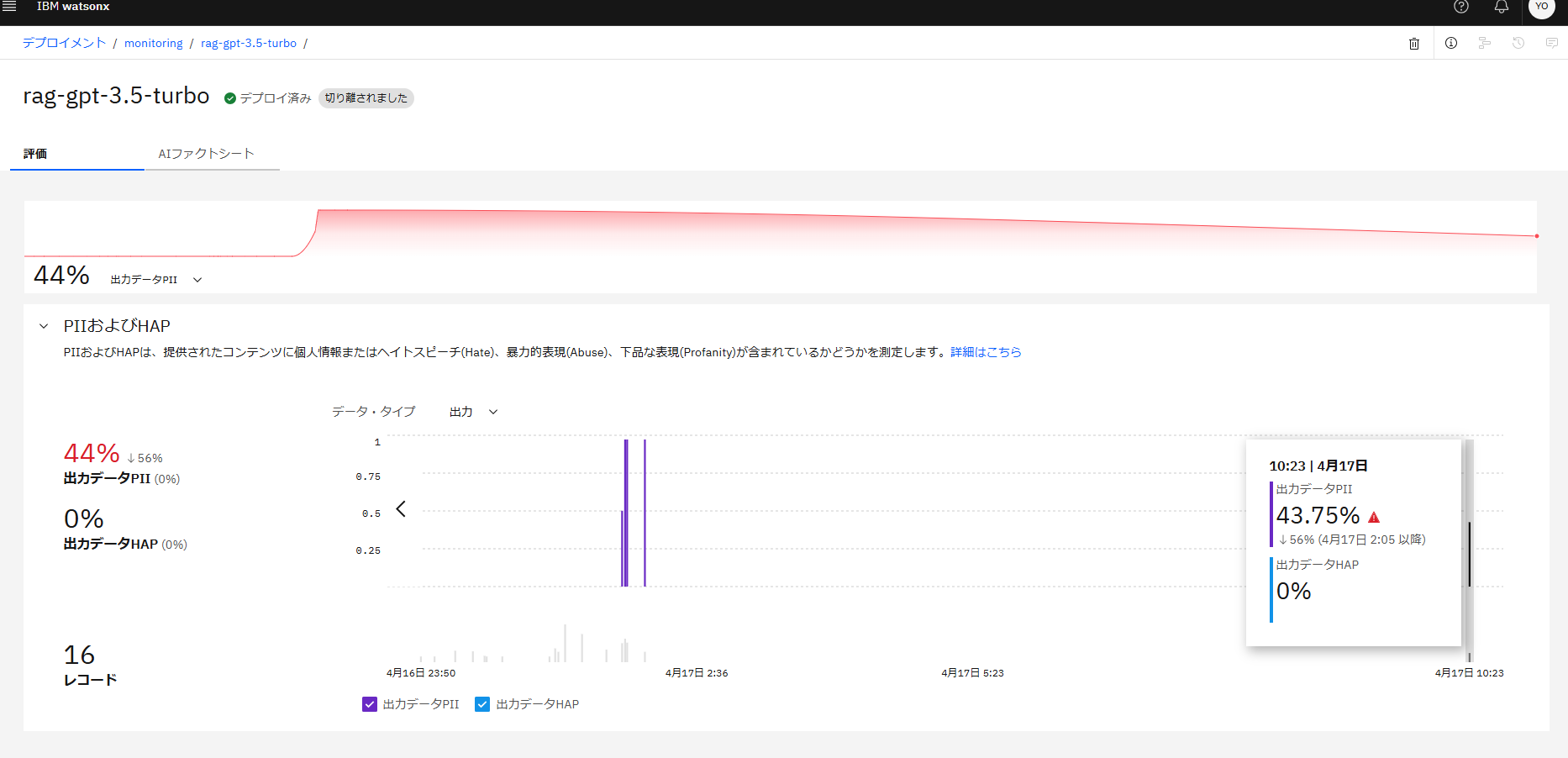
Task: Go to the rag-gpt-3.5-turbo breadcrumb
Action: 249,43
